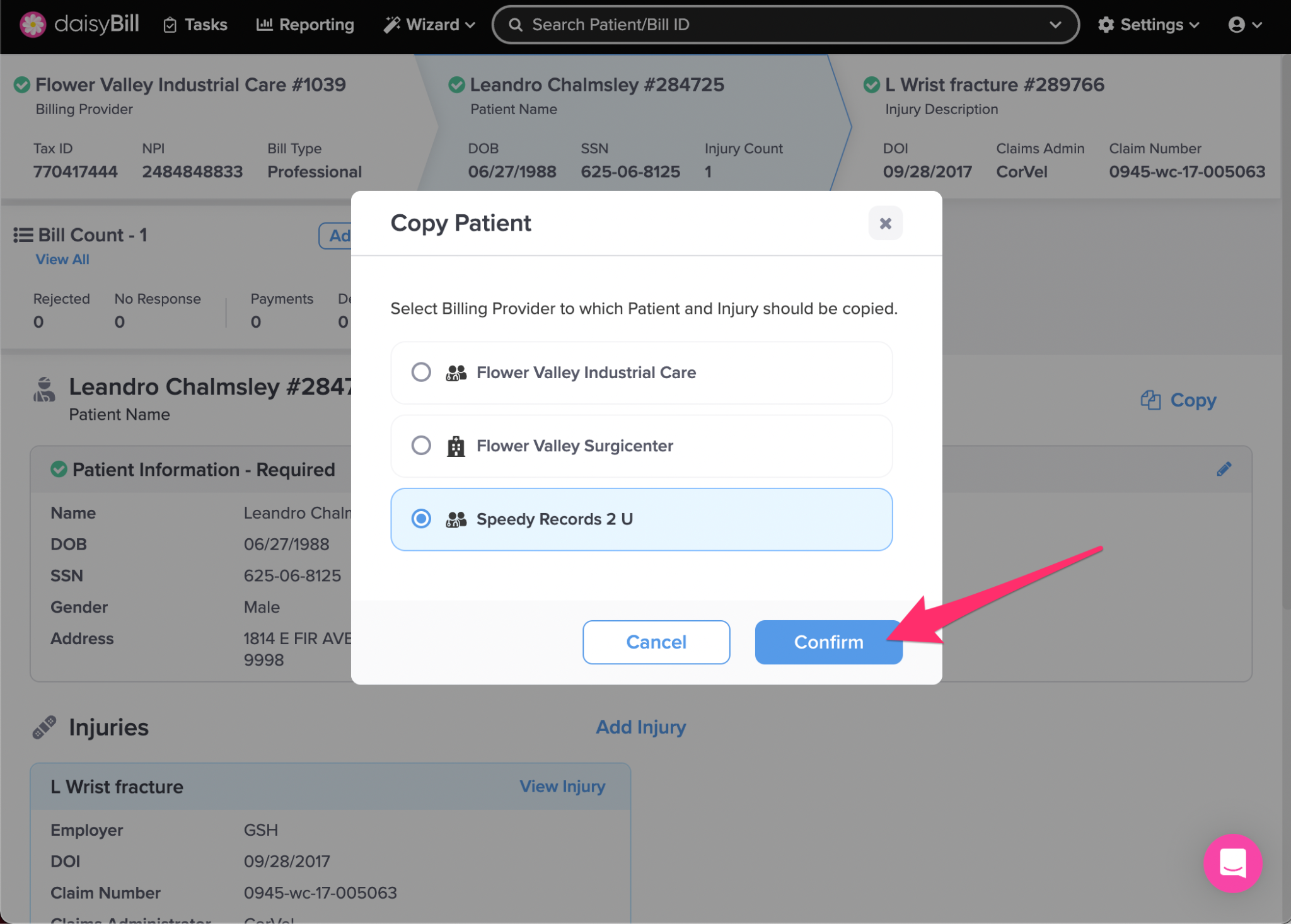Click the Search Patient/Bill ID field
Screen dimensions: 1291x924
coord(782,25)
